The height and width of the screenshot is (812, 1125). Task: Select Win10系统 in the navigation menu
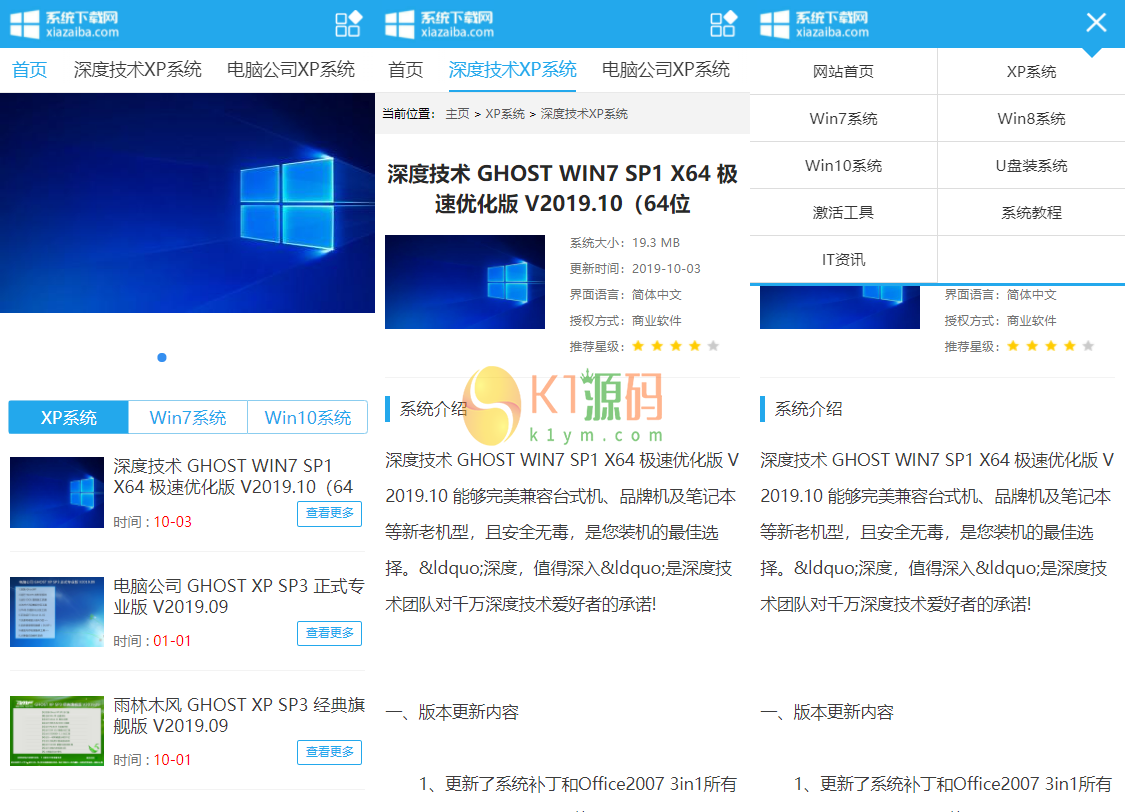(x=843, y=166)
